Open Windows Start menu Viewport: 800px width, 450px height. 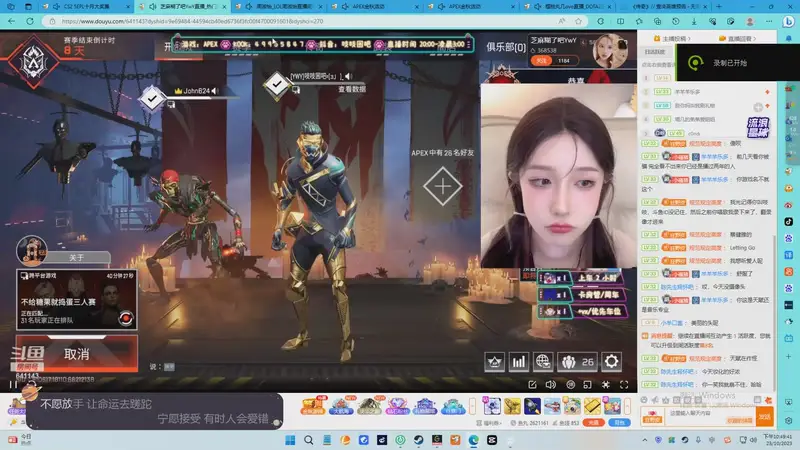pyautogui.click(x=290, y=440)
